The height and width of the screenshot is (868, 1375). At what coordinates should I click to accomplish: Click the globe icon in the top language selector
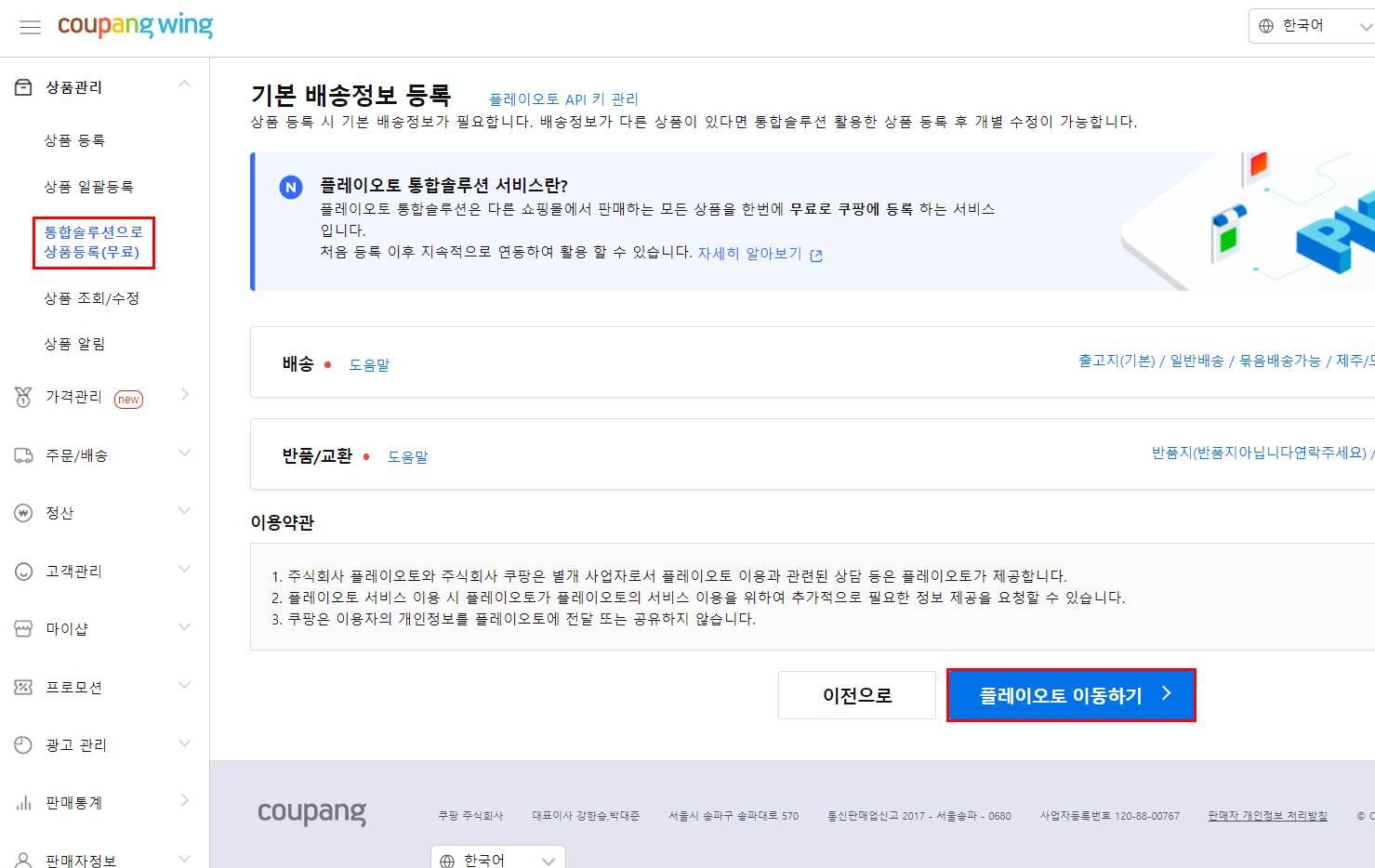click(1266, 26)
